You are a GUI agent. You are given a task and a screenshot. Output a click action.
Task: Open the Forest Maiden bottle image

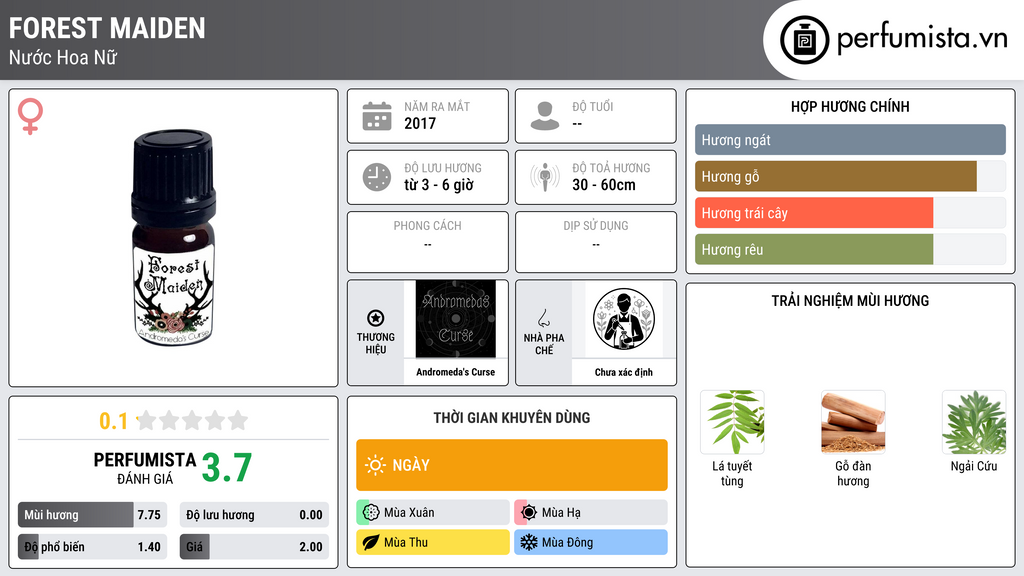(x=174, y=238)
